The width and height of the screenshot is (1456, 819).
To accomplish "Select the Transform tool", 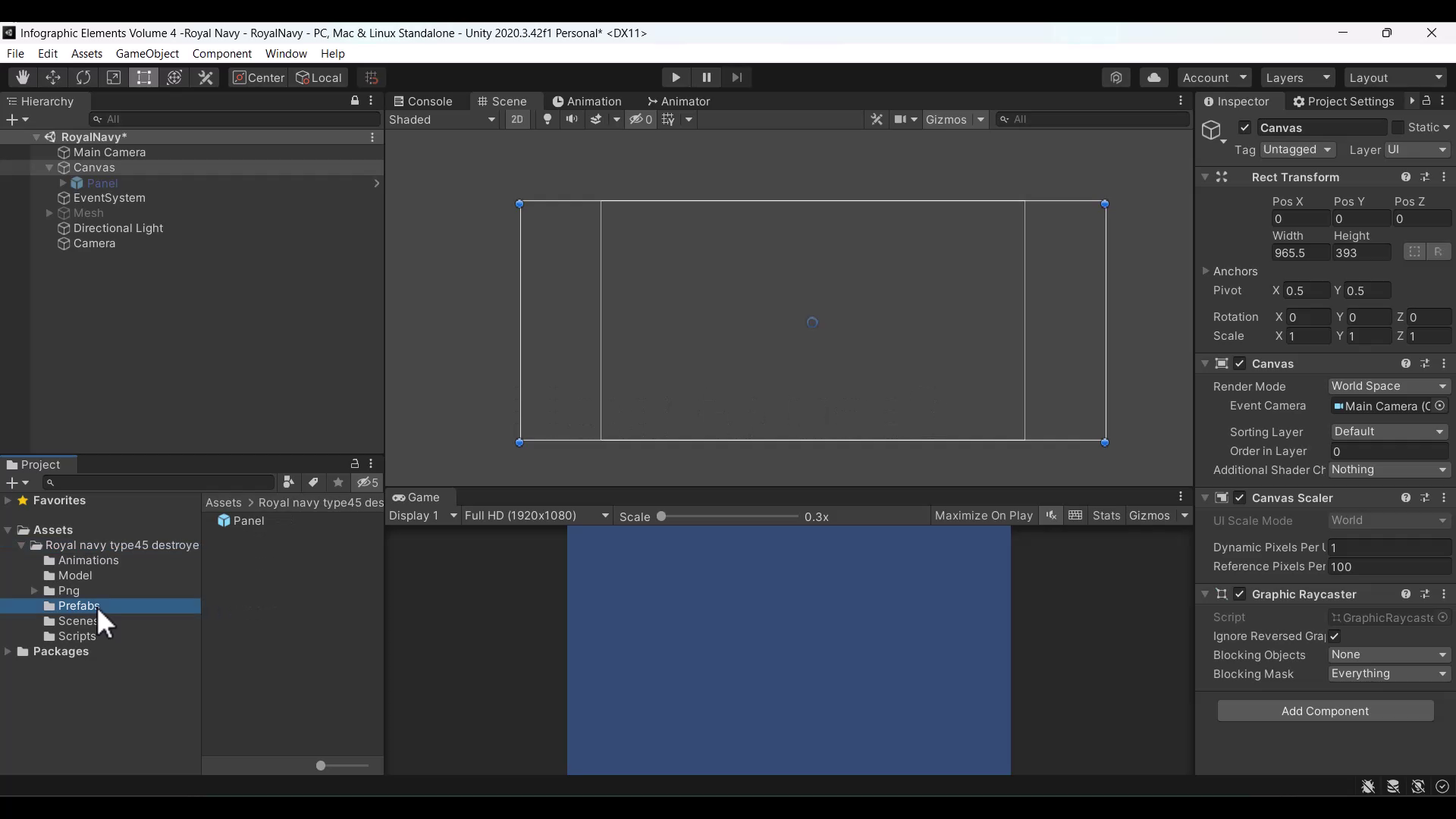I will pyautogui.click(x=174, y=77).
